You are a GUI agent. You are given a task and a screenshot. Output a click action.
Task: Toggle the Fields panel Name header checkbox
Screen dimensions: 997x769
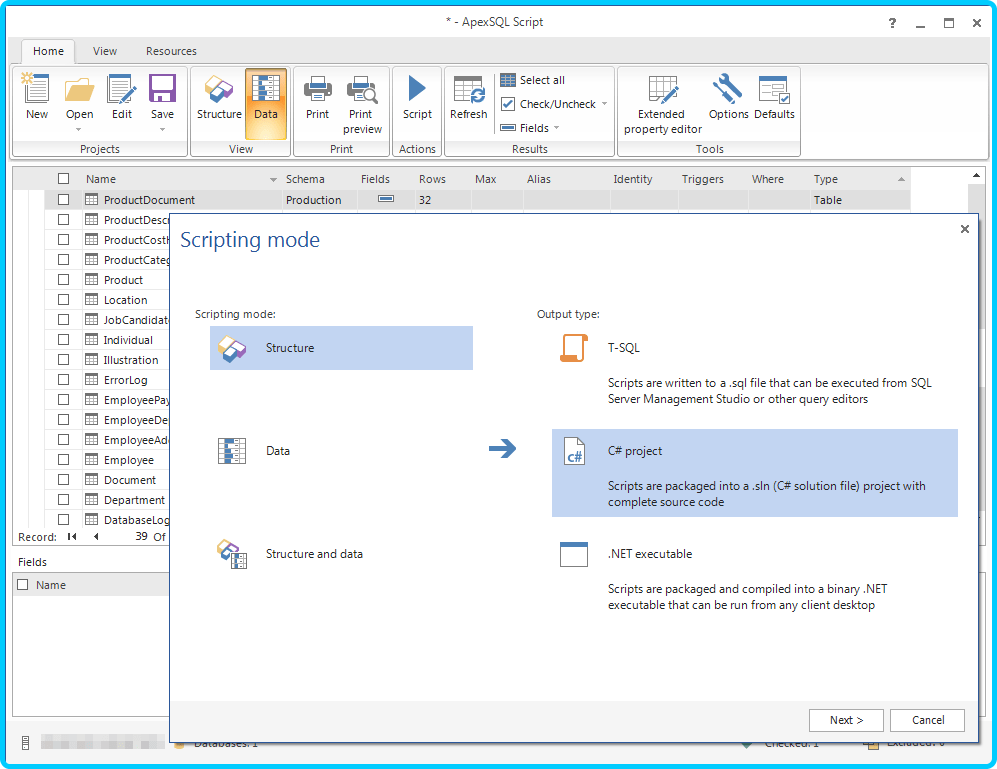[x=23, y=585]
